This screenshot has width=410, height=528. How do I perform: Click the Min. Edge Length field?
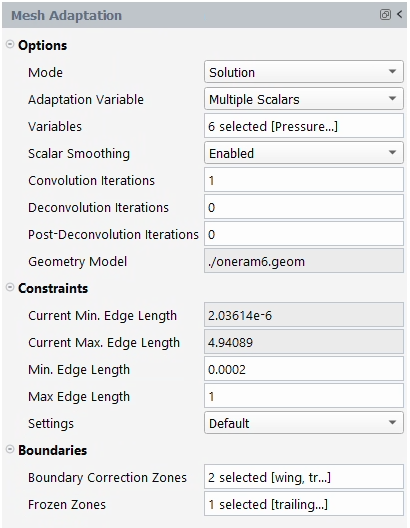coord(304,369)
